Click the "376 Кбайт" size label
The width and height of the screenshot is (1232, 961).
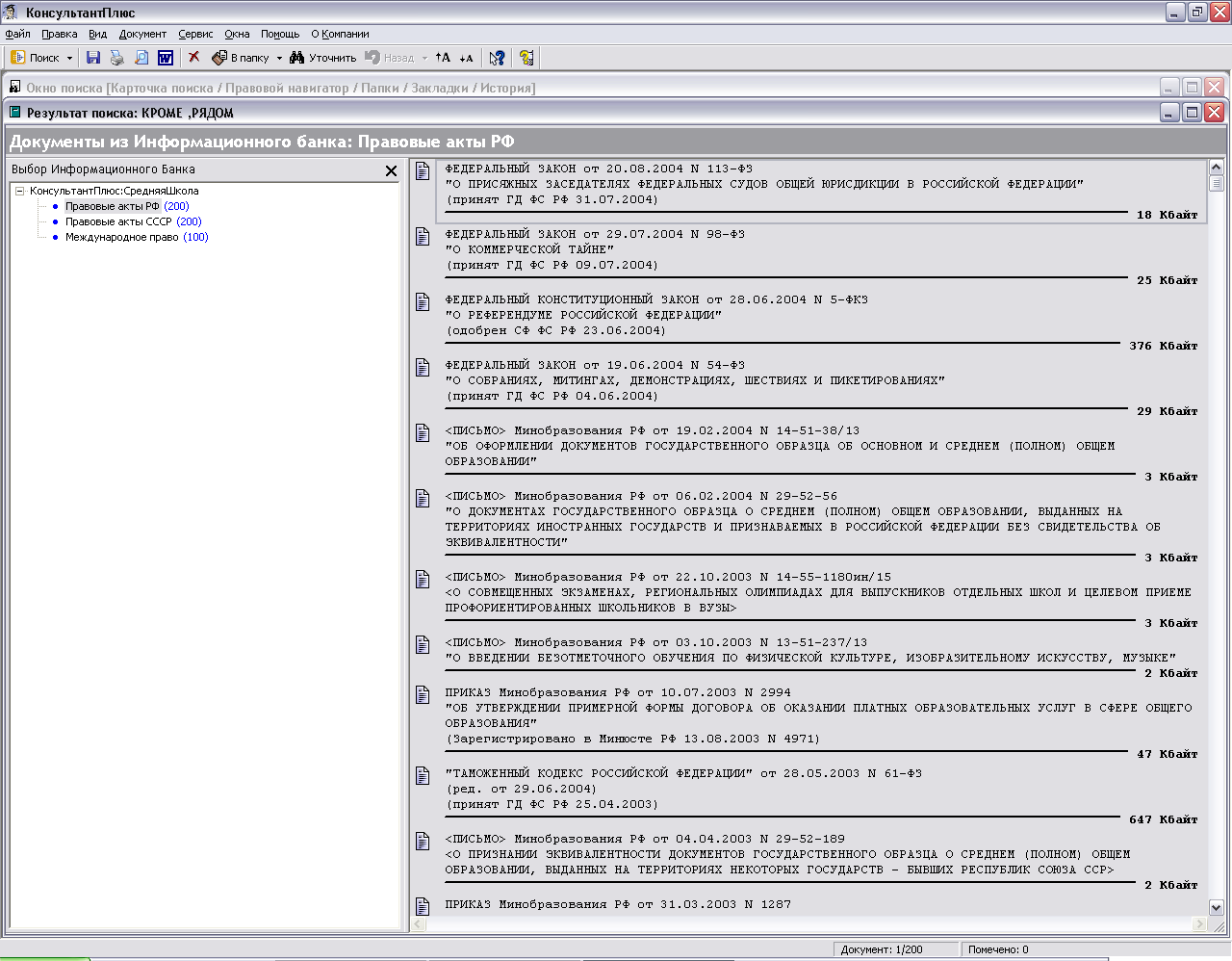tap(1164, 346)
